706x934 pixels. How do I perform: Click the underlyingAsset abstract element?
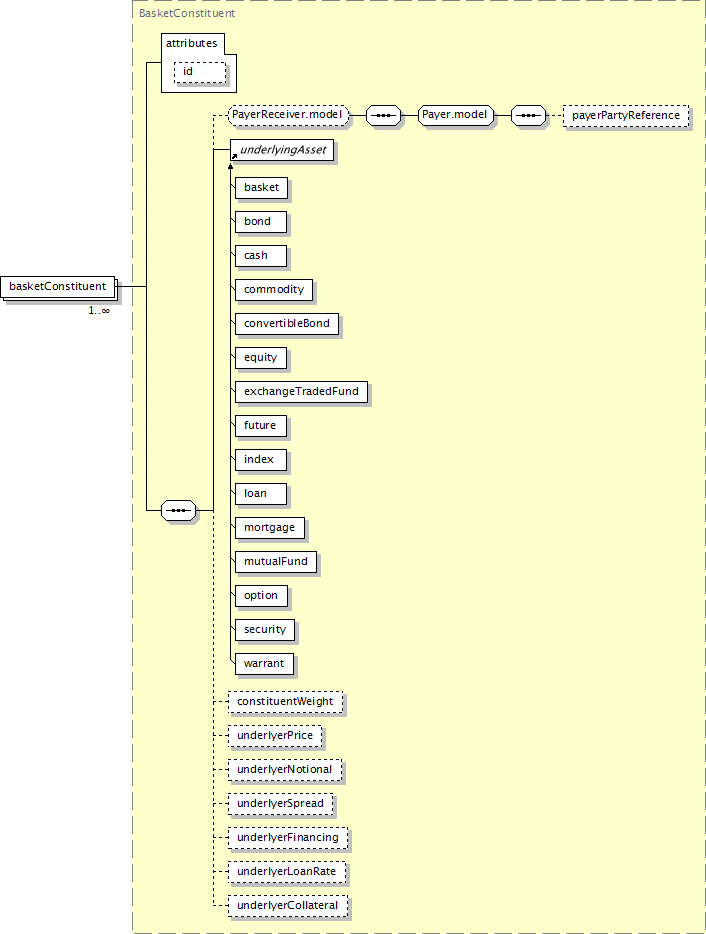click(284, 150)
